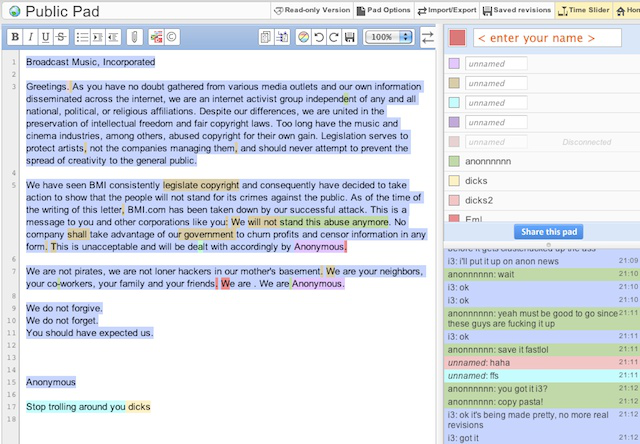Click the highlighted phrase "legislate copyright"
The image size is (640, 444).
pos(201,185)
